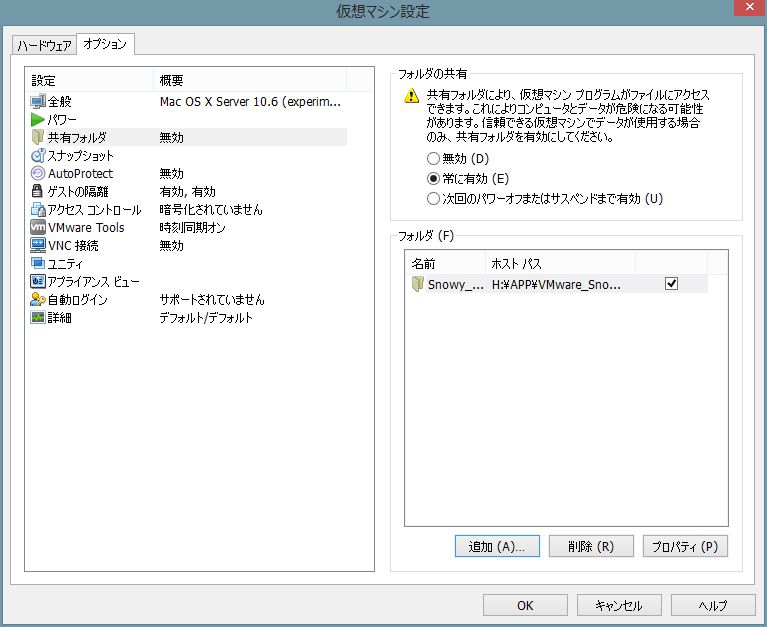The width and height of the screenshot is (767, 627).
Task: Click the 詳細 graph icon
Action: click(x=38, y=317)
